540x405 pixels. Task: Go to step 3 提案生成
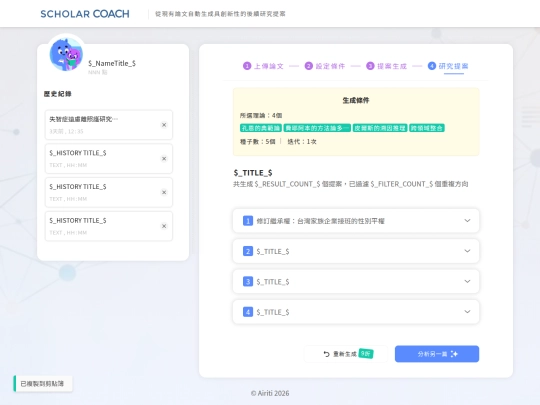pos(386,66)
